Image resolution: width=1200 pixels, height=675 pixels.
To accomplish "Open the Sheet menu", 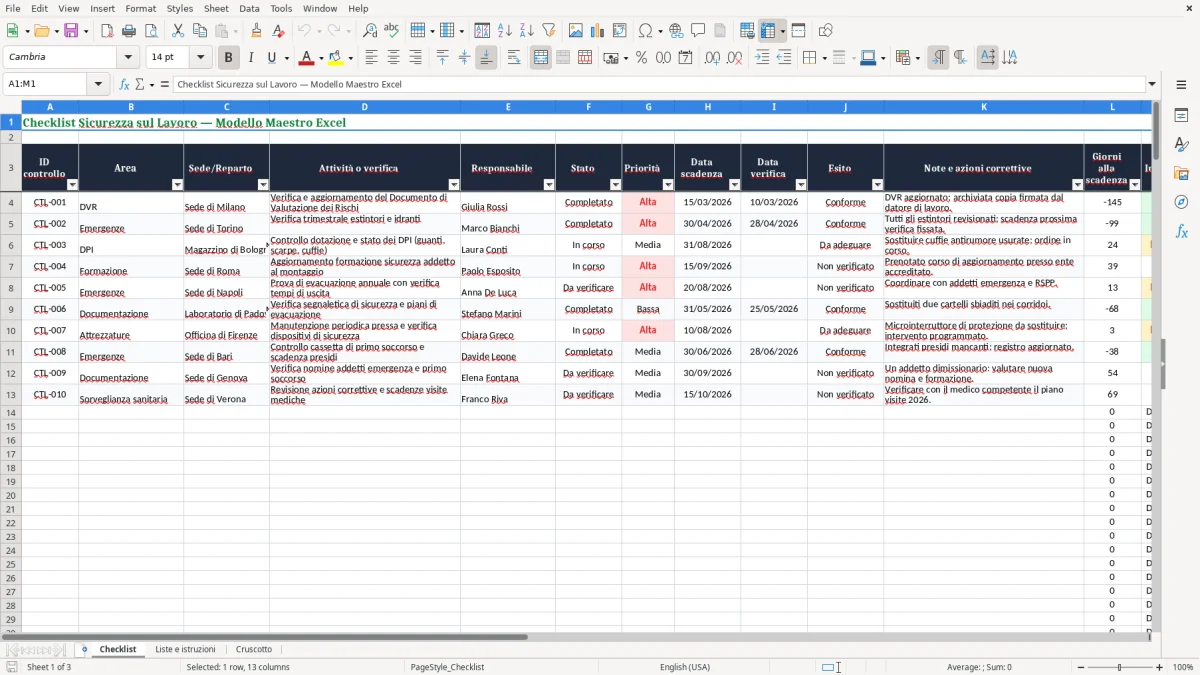I will pyautogui.click(x=216, y=8).
